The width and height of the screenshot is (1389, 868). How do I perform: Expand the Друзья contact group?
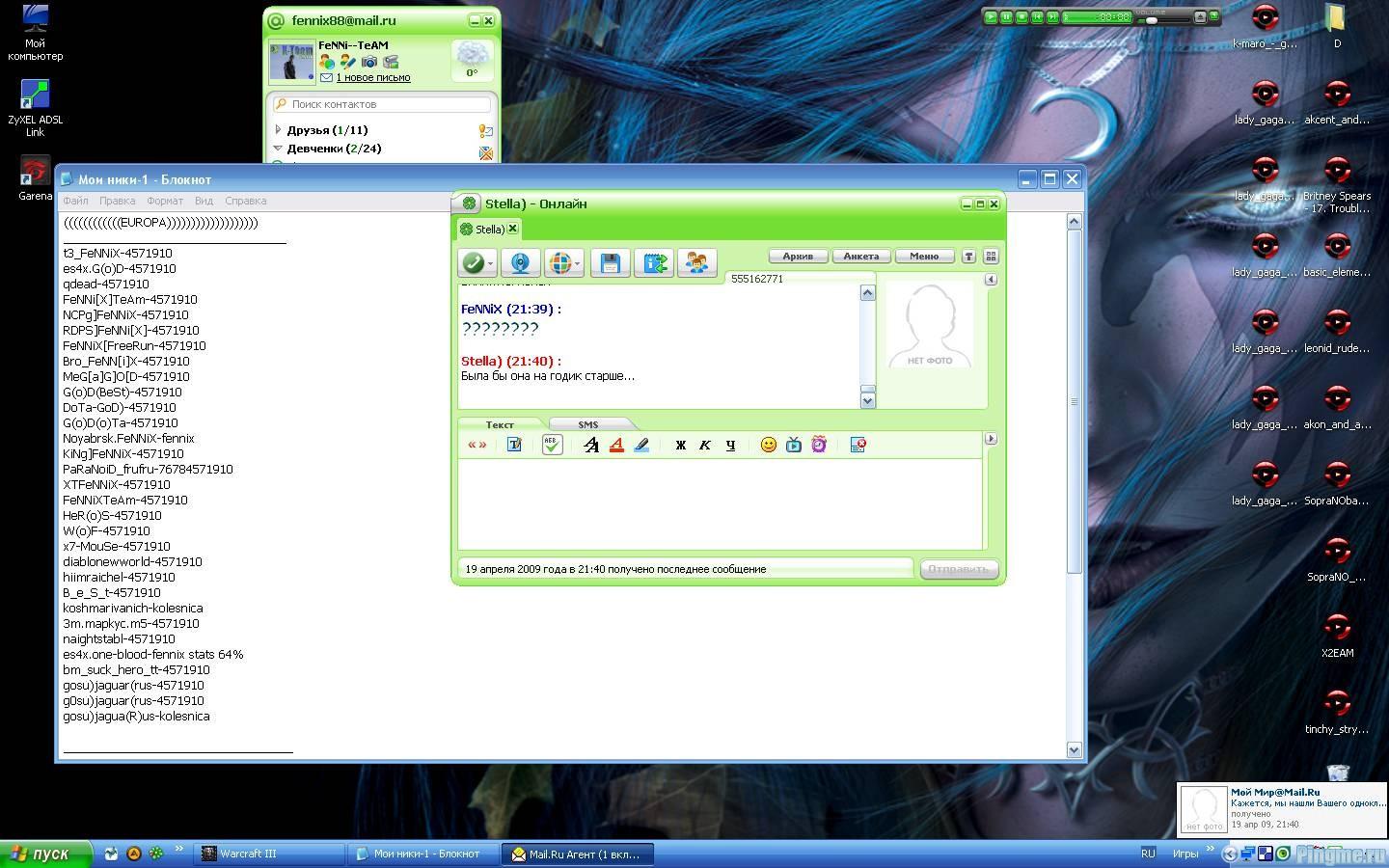click(x=278, y=129)
